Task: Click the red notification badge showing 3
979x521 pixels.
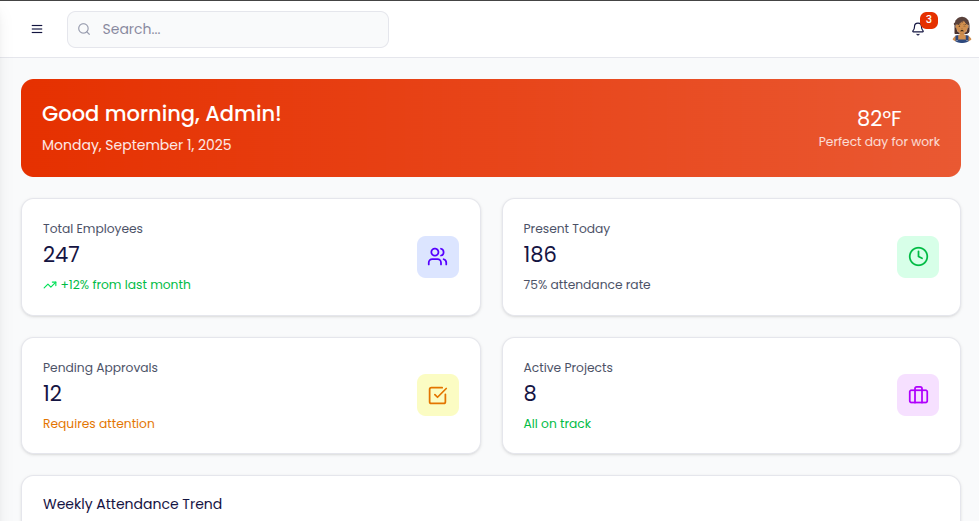Action: (x=929, y=20)
